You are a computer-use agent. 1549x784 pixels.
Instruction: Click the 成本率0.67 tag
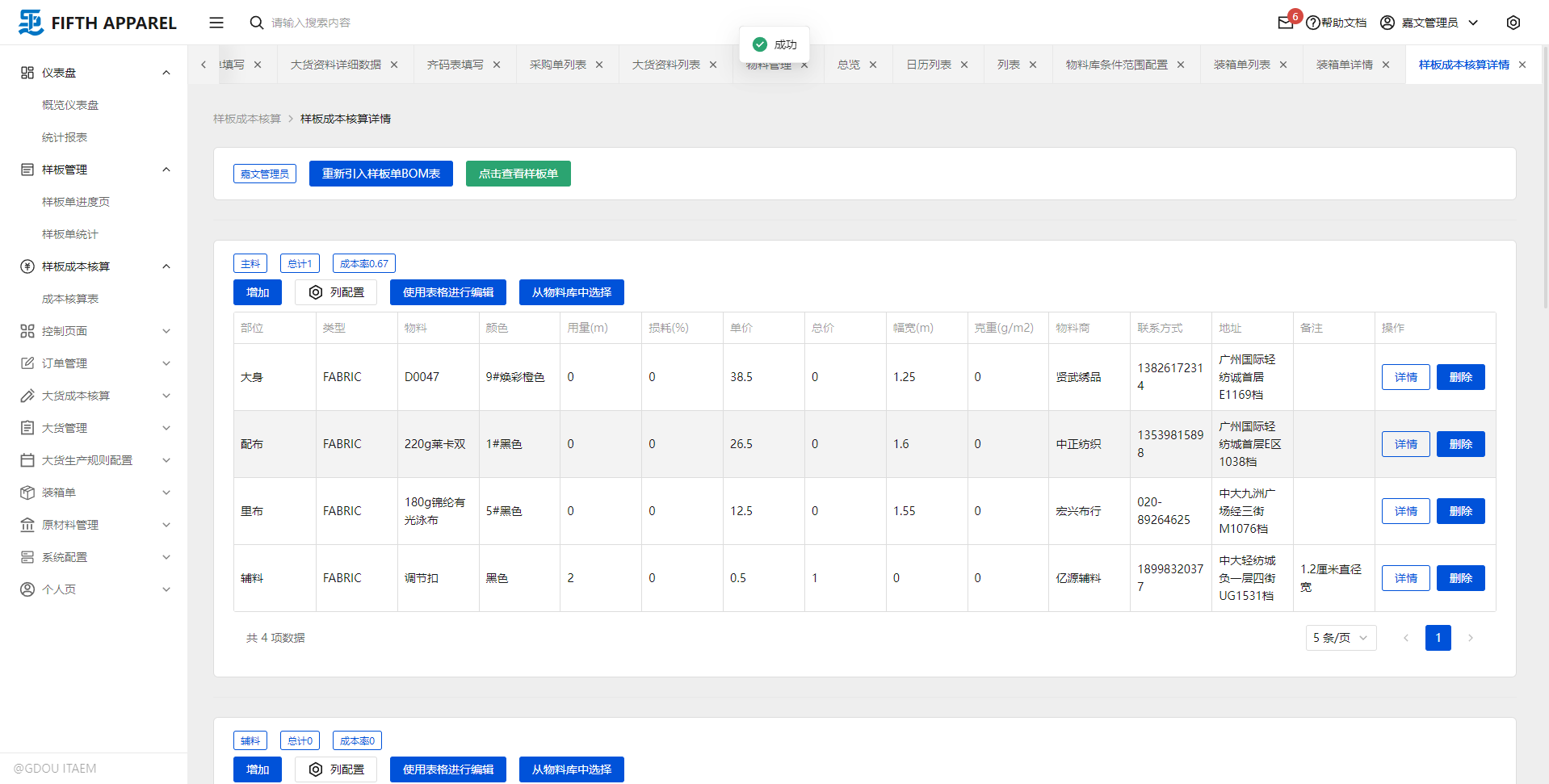pyautogui.click(x=364, y=263)
